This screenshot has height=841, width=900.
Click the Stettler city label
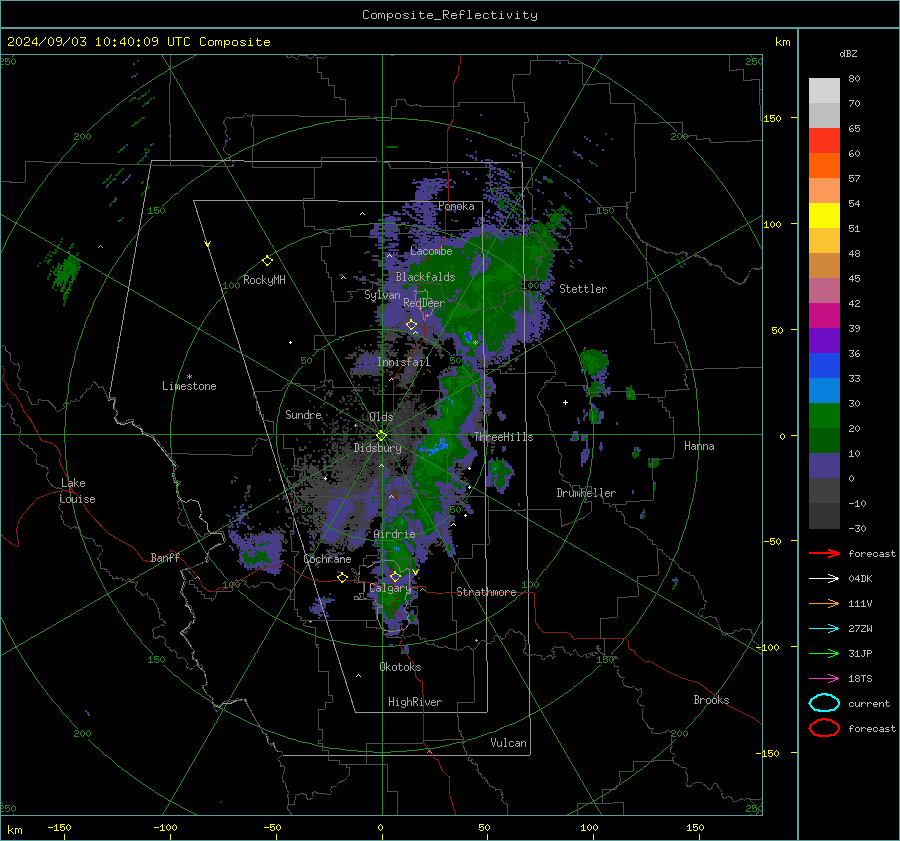tap(583, 289)
